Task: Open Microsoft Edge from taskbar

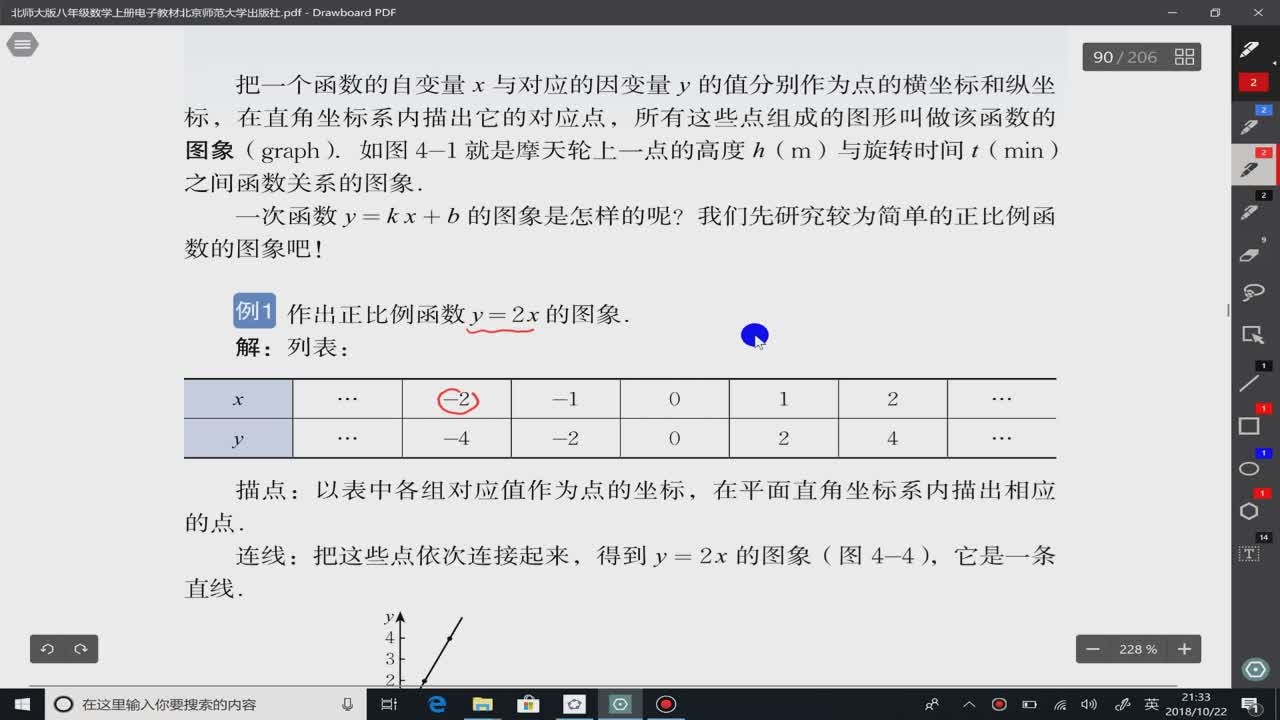Action: click(437, 704)
